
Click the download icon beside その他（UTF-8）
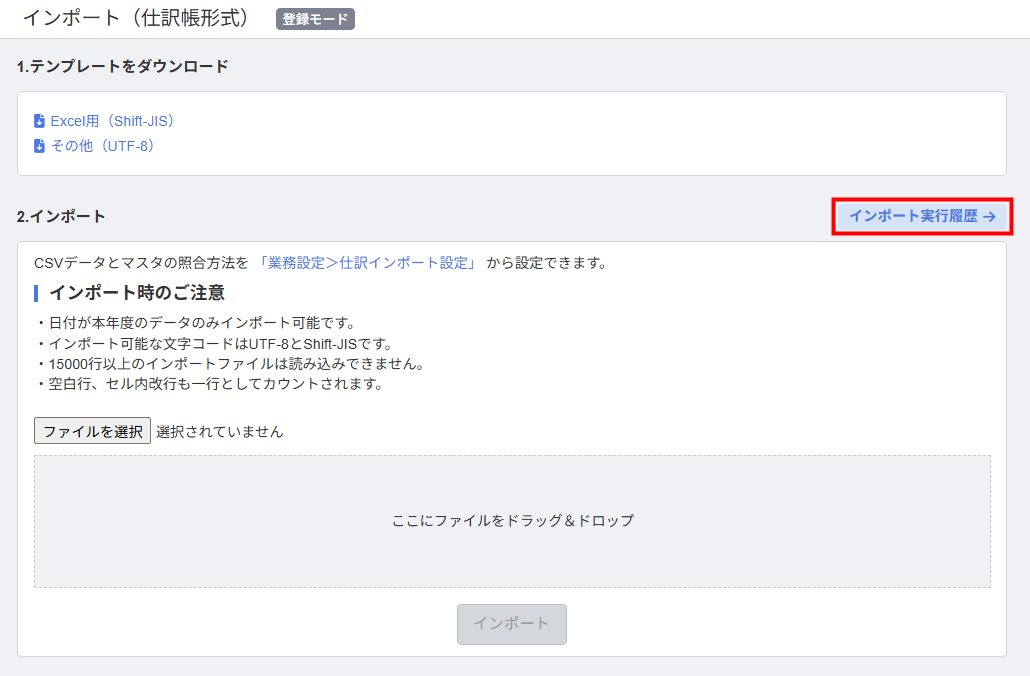click(x=39, y=146)
